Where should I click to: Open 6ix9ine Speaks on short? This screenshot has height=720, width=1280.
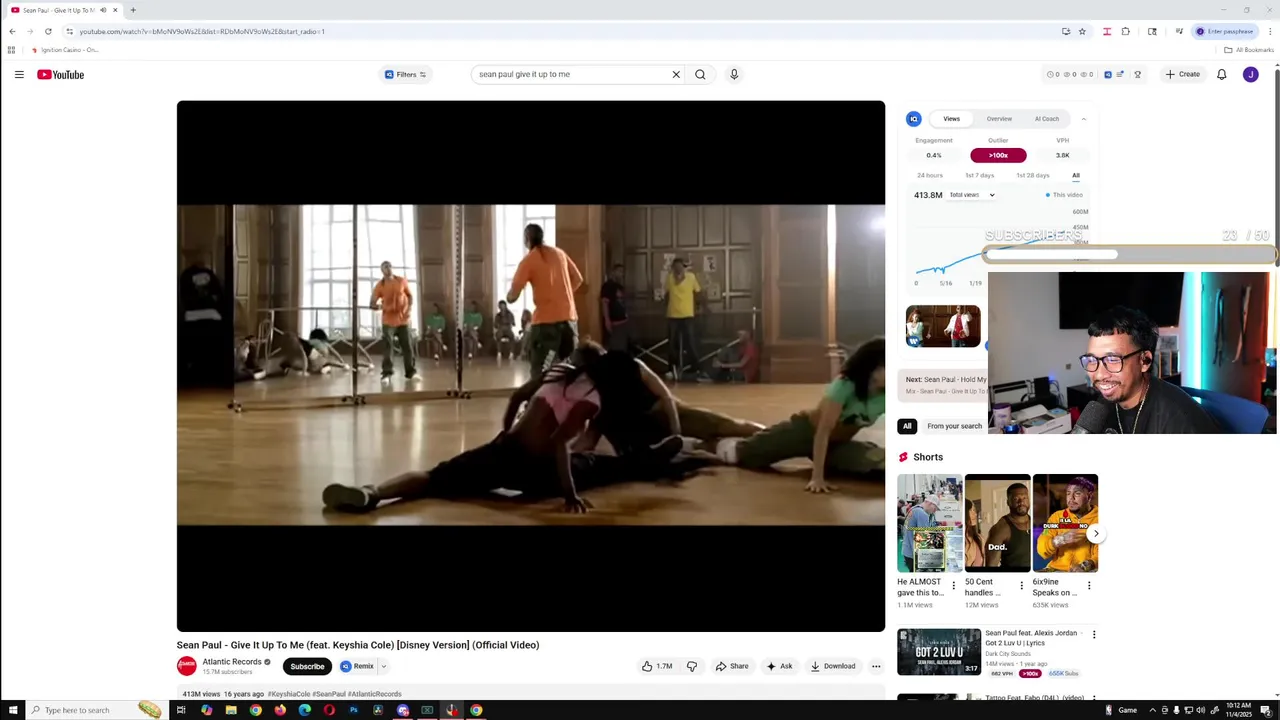1065,523
